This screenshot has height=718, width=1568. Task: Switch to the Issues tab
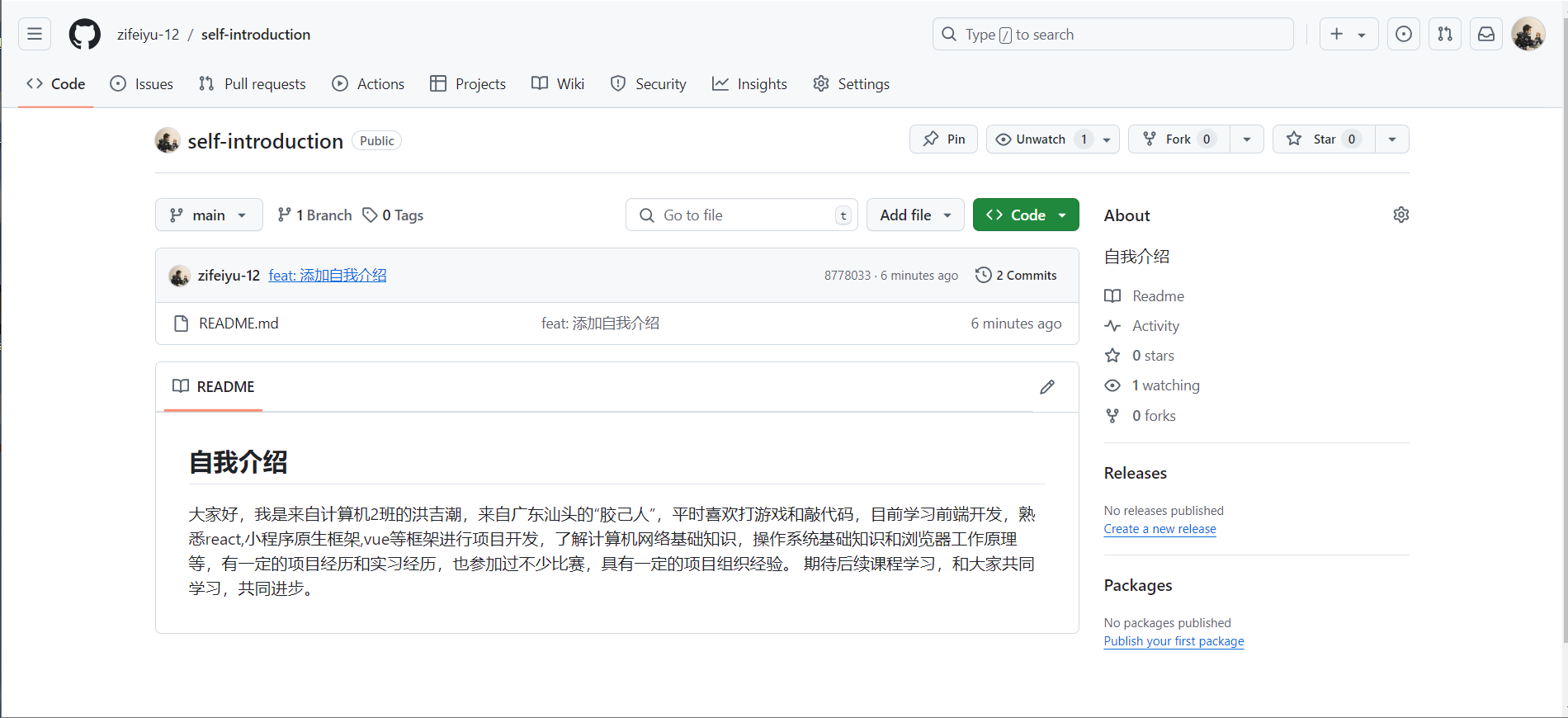point(142,83)
